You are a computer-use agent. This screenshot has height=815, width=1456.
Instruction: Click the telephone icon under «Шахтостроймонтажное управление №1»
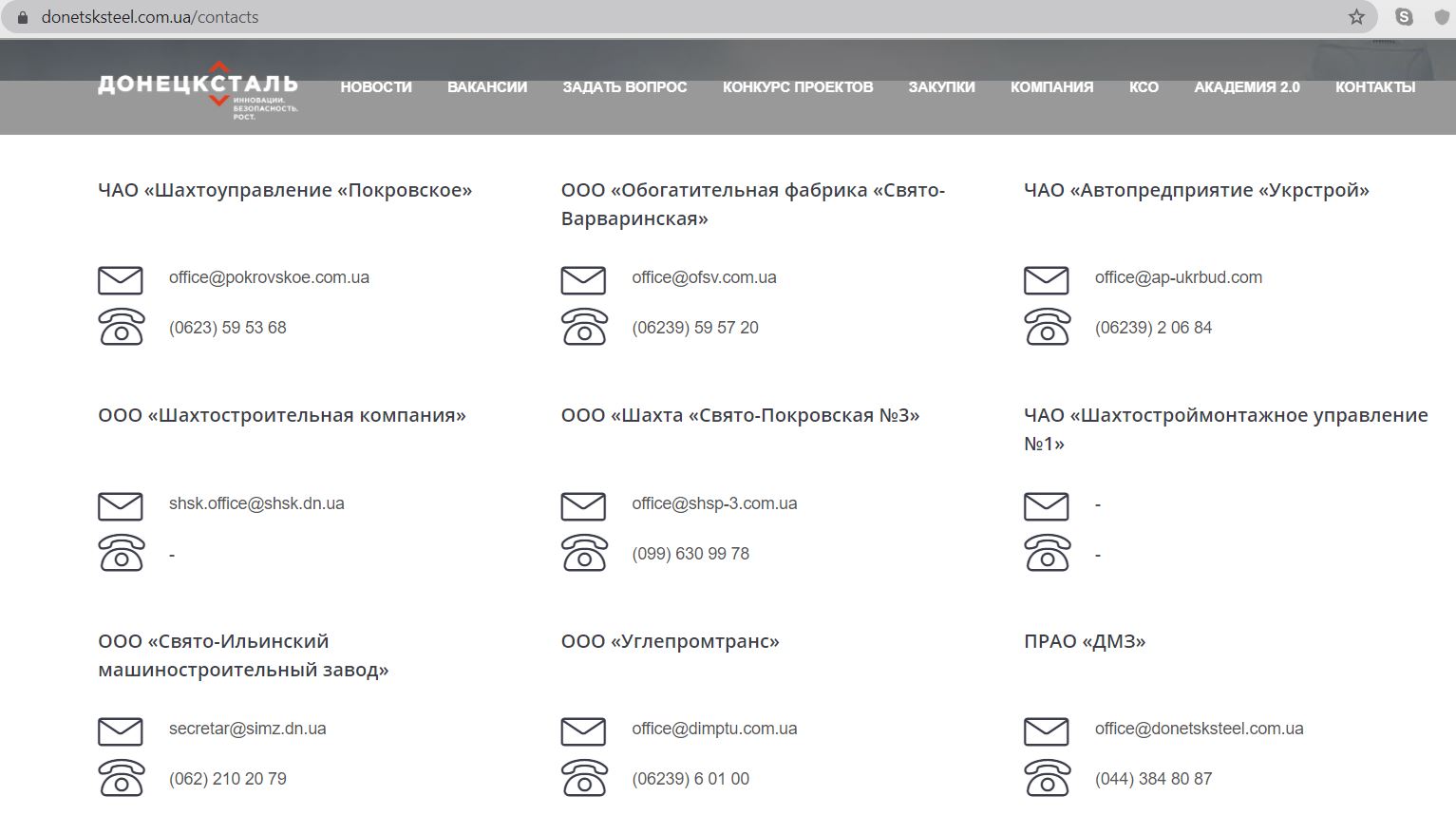click(1047, 553)
